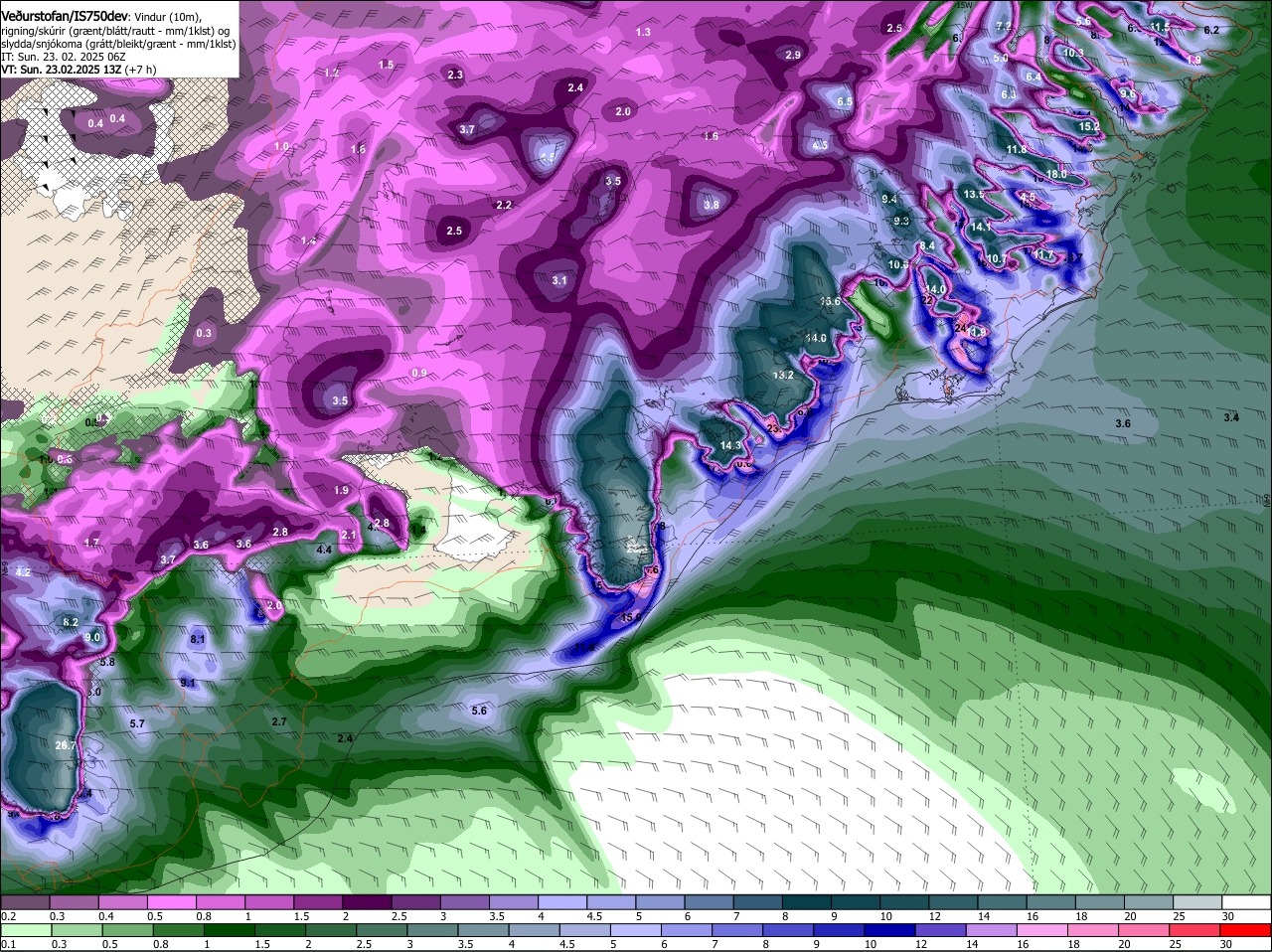
Task: Click the '8.1' value on the map
Action: 197,639
